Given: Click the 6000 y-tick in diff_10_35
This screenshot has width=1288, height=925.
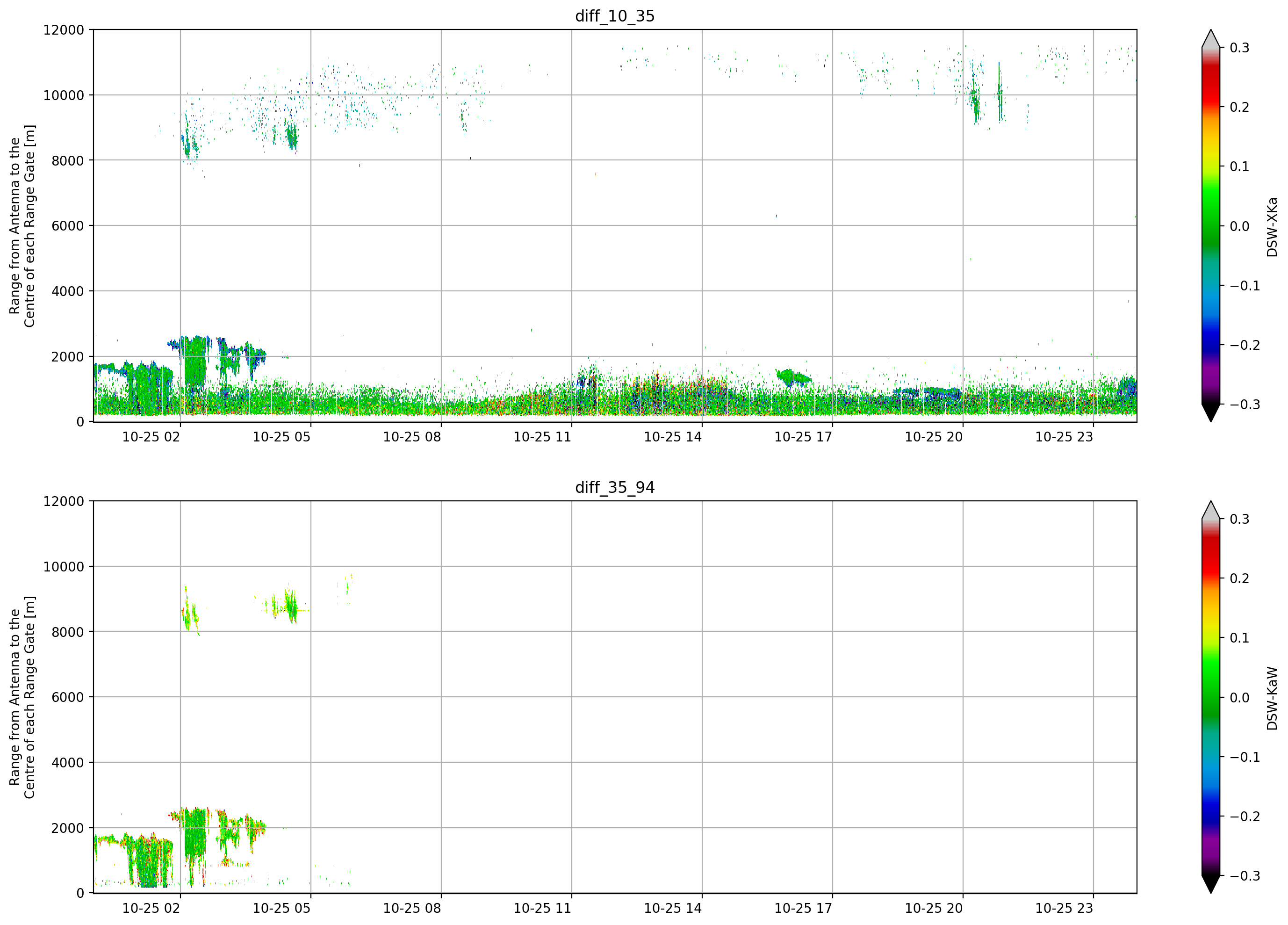Looking at the screenshot, I should [68, 226].
